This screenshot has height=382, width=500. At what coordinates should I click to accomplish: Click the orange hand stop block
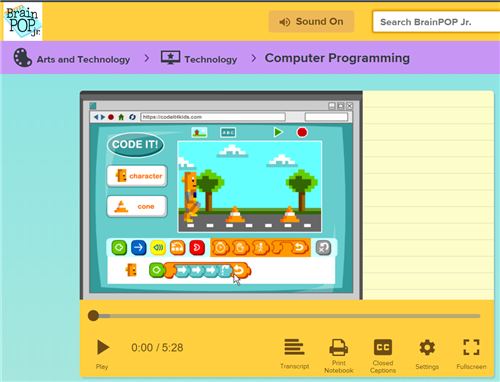point(241,248)
